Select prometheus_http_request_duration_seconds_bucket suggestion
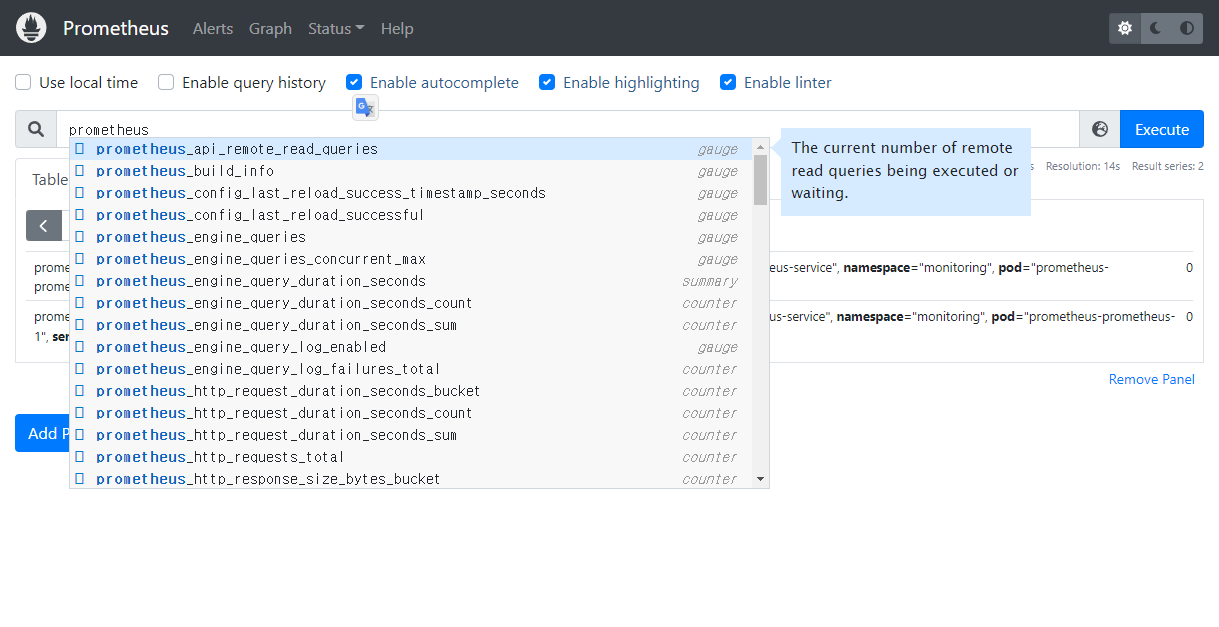 pyautogui.click(x=411, y=391)
